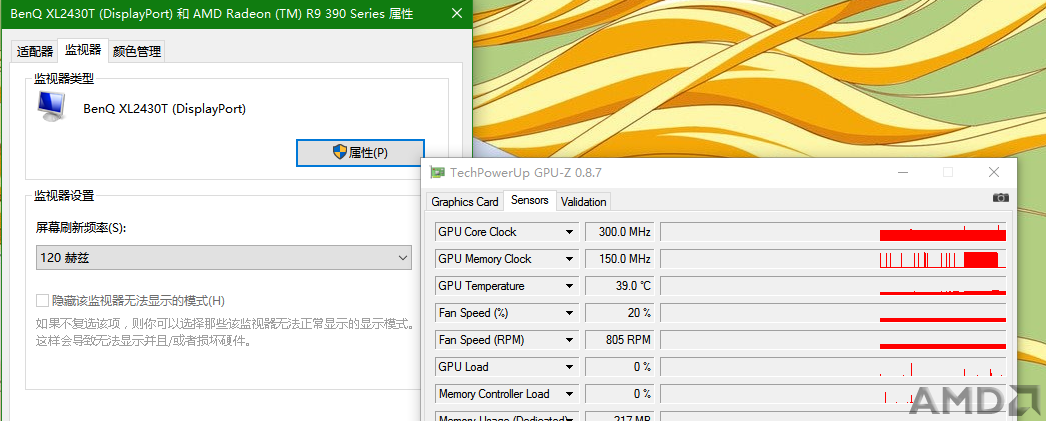Click the 39.0 °C temperature value
This screenshot has height=421, width=1046.
coord(620,286)
